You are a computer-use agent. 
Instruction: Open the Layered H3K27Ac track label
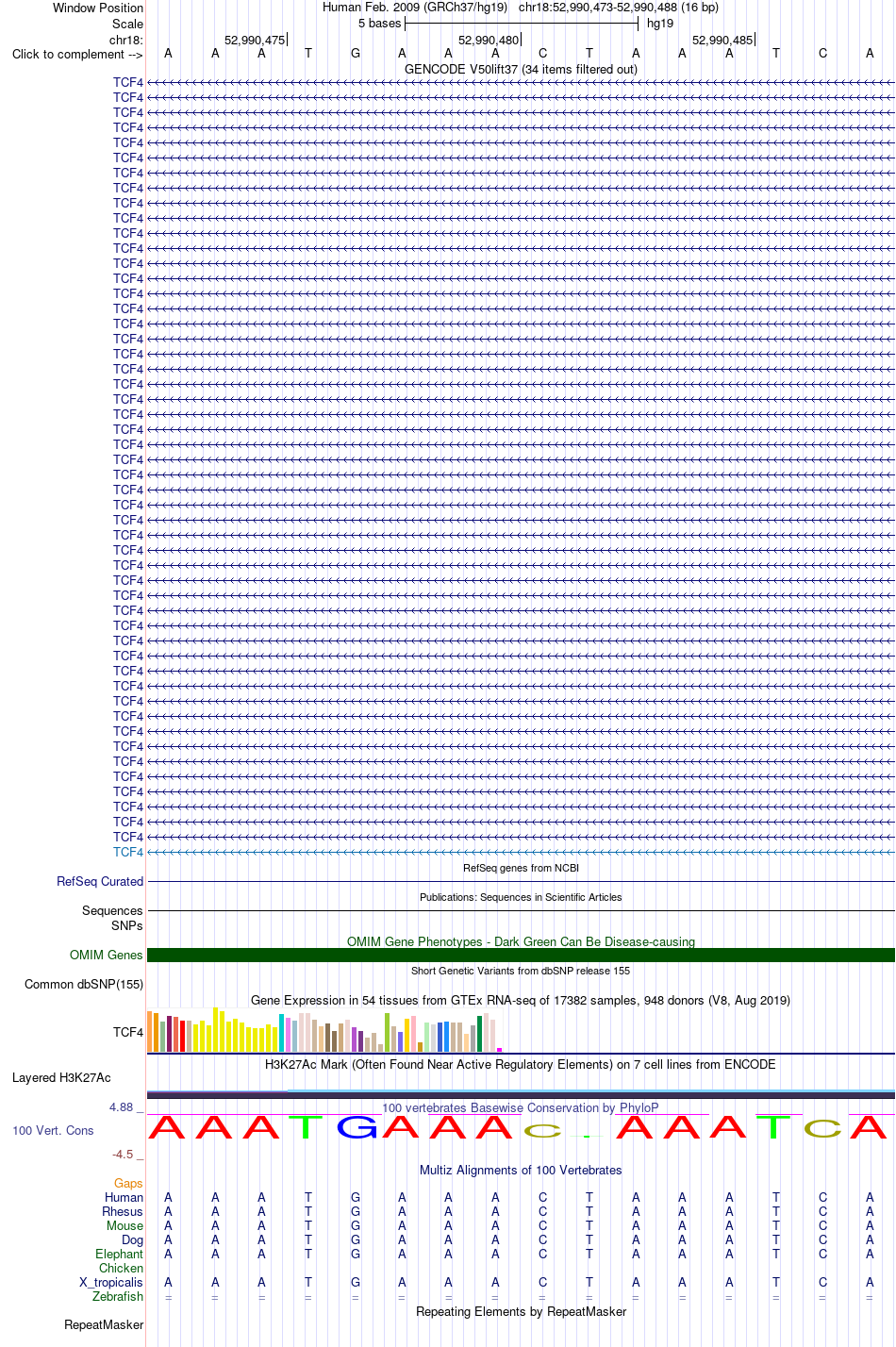[x=61, y=1077]
